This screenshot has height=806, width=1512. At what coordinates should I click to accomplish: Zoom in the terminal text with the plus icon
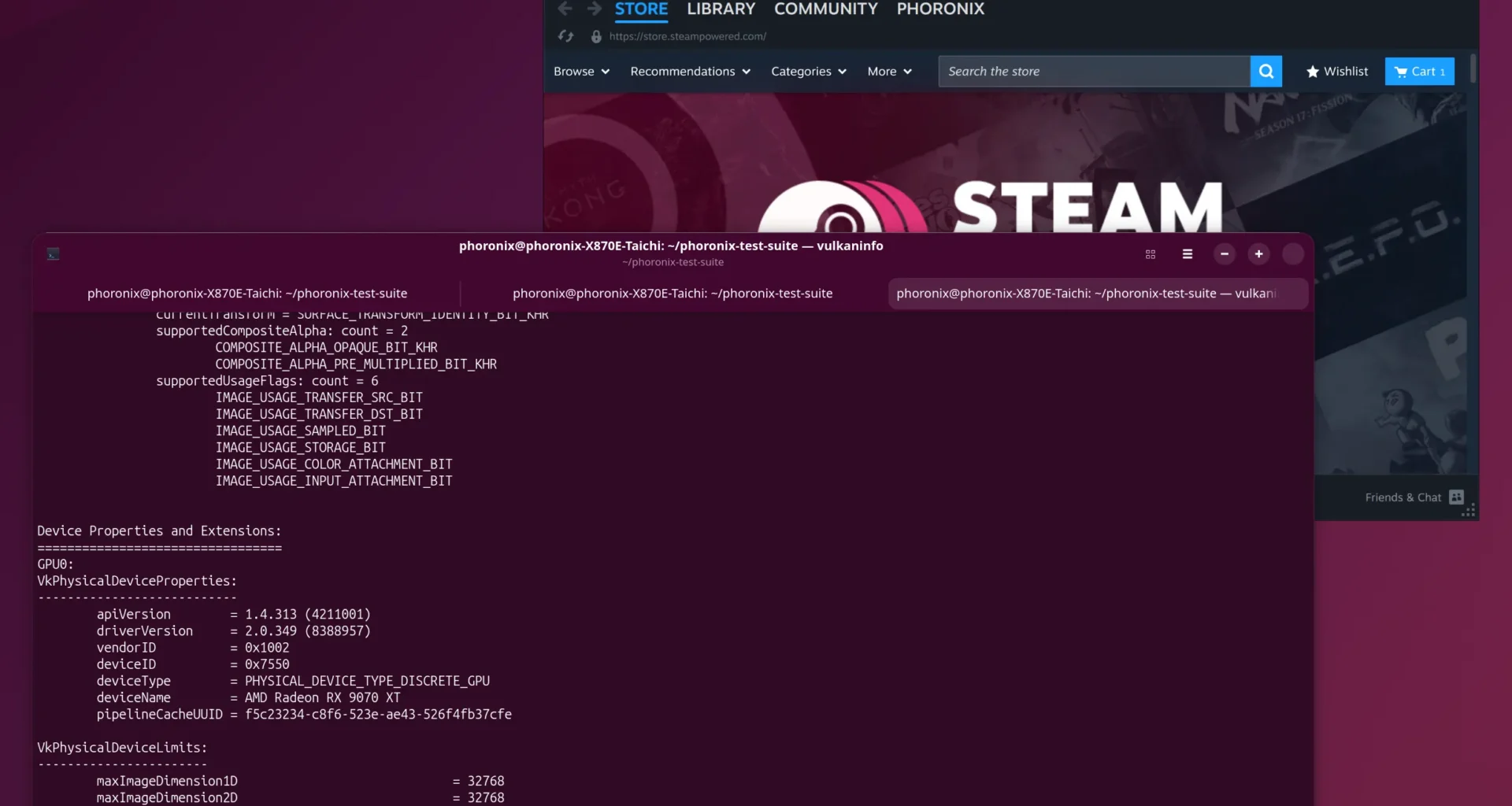coord(1258,254)
